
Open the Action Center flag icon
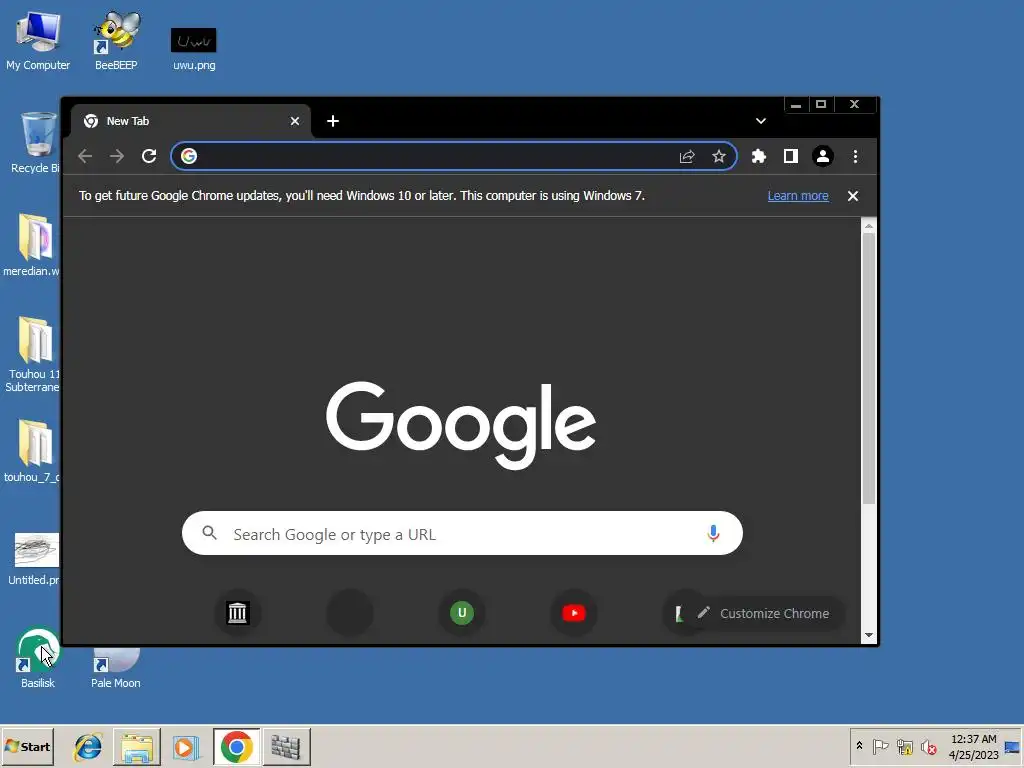880,746
